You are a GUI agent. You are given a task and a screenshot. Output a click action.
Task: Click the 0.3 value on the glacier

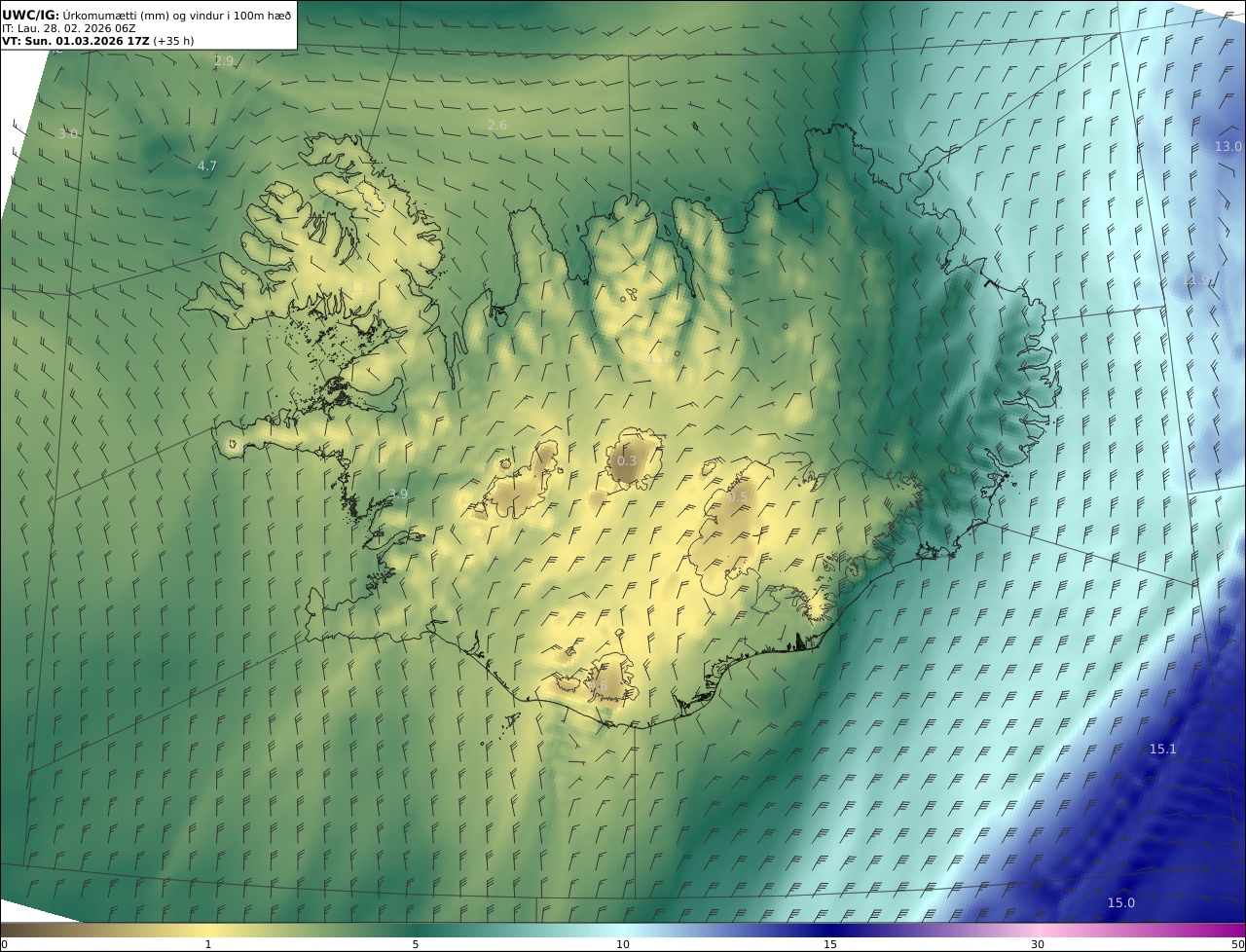(627, 460)
